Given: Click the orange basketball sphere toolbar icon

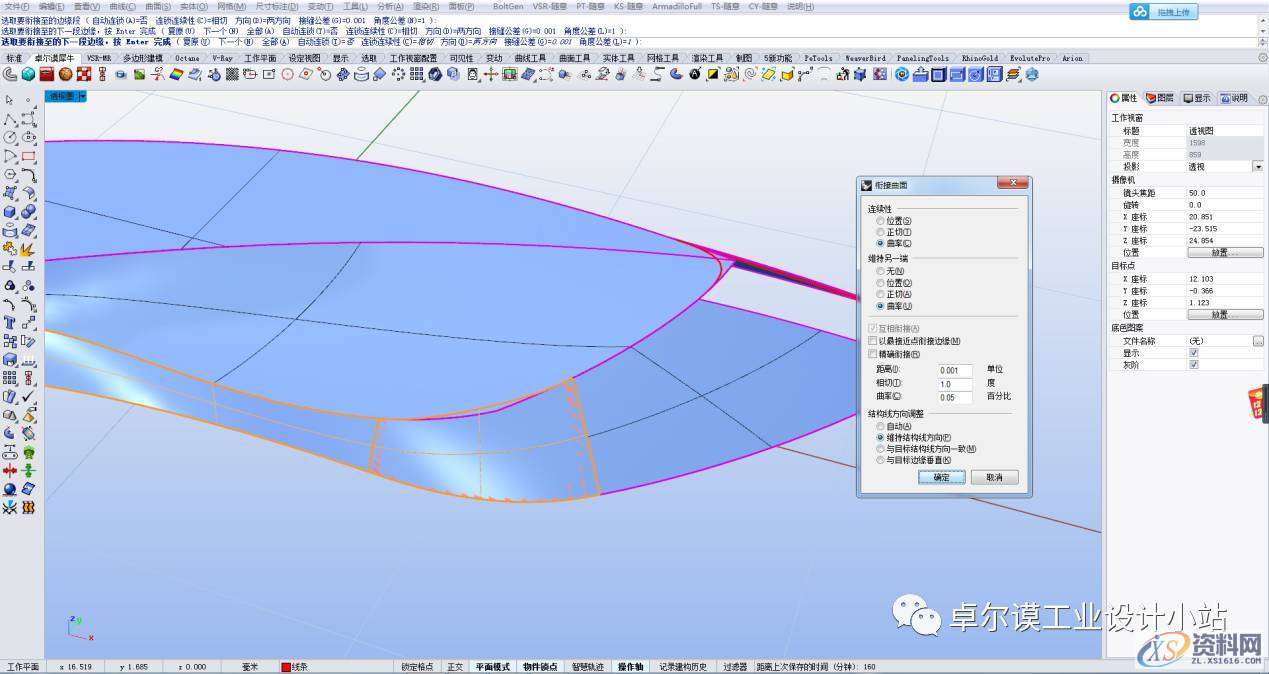Looking at the screenshot, I should [x=65, y=74].
